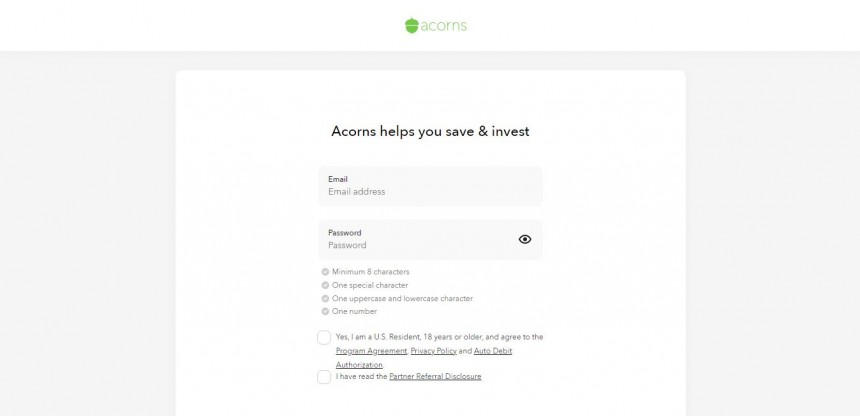The height and width of the screenshot is (416, 860).
Task: Show password using the eye icon
Action: tap(525, 239)
